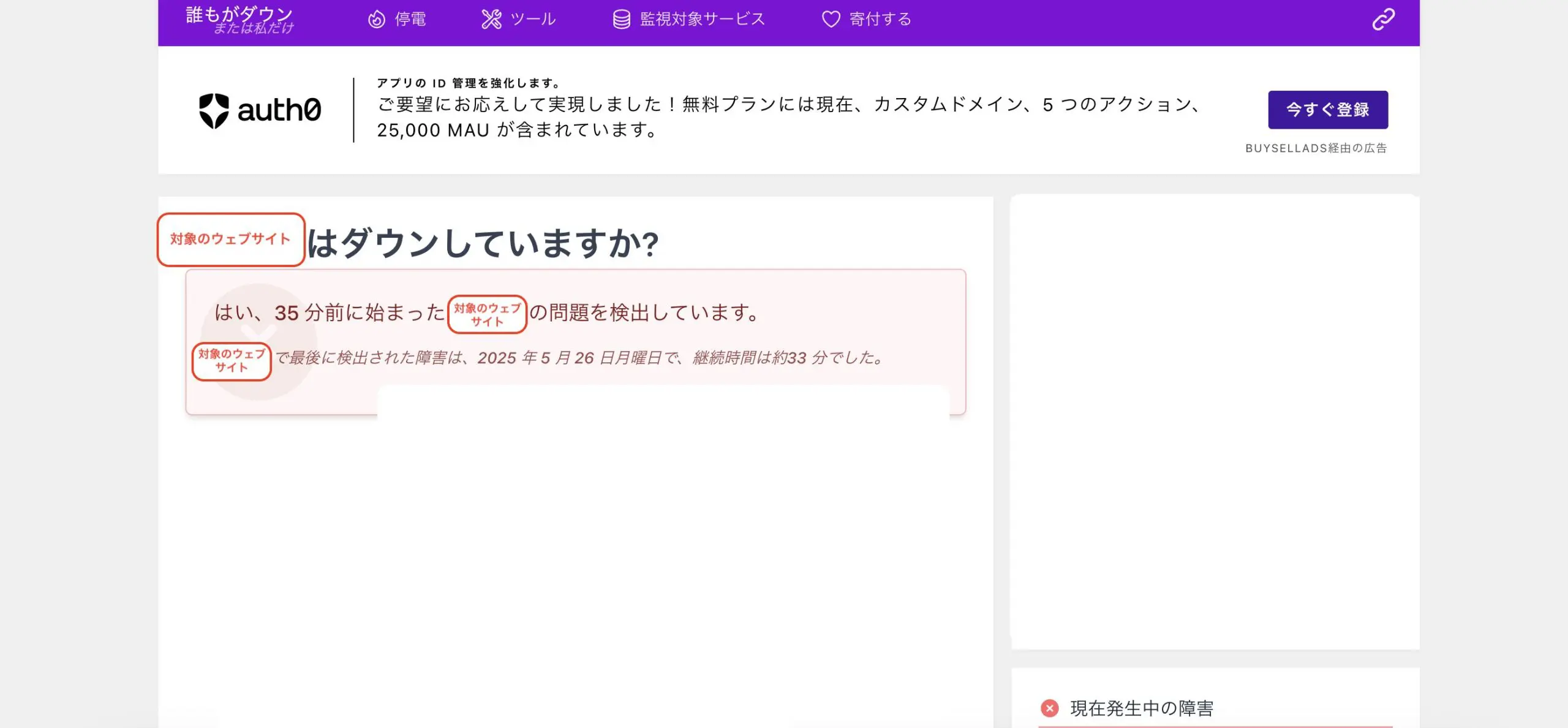
Task: Click the はダウンしていますか headline text
Action: tap(484, 243)
